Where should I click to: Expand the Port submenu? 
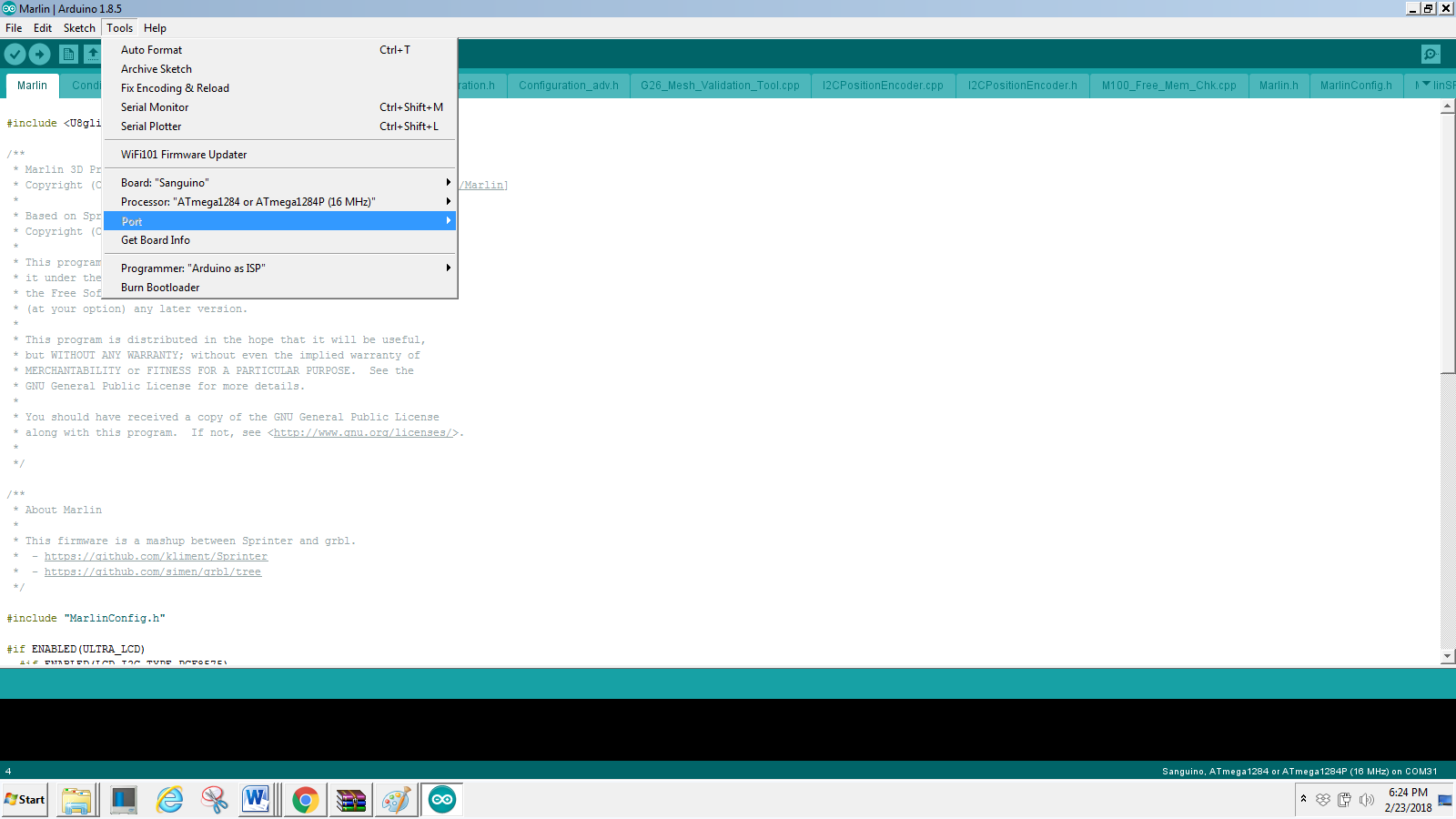280,221
